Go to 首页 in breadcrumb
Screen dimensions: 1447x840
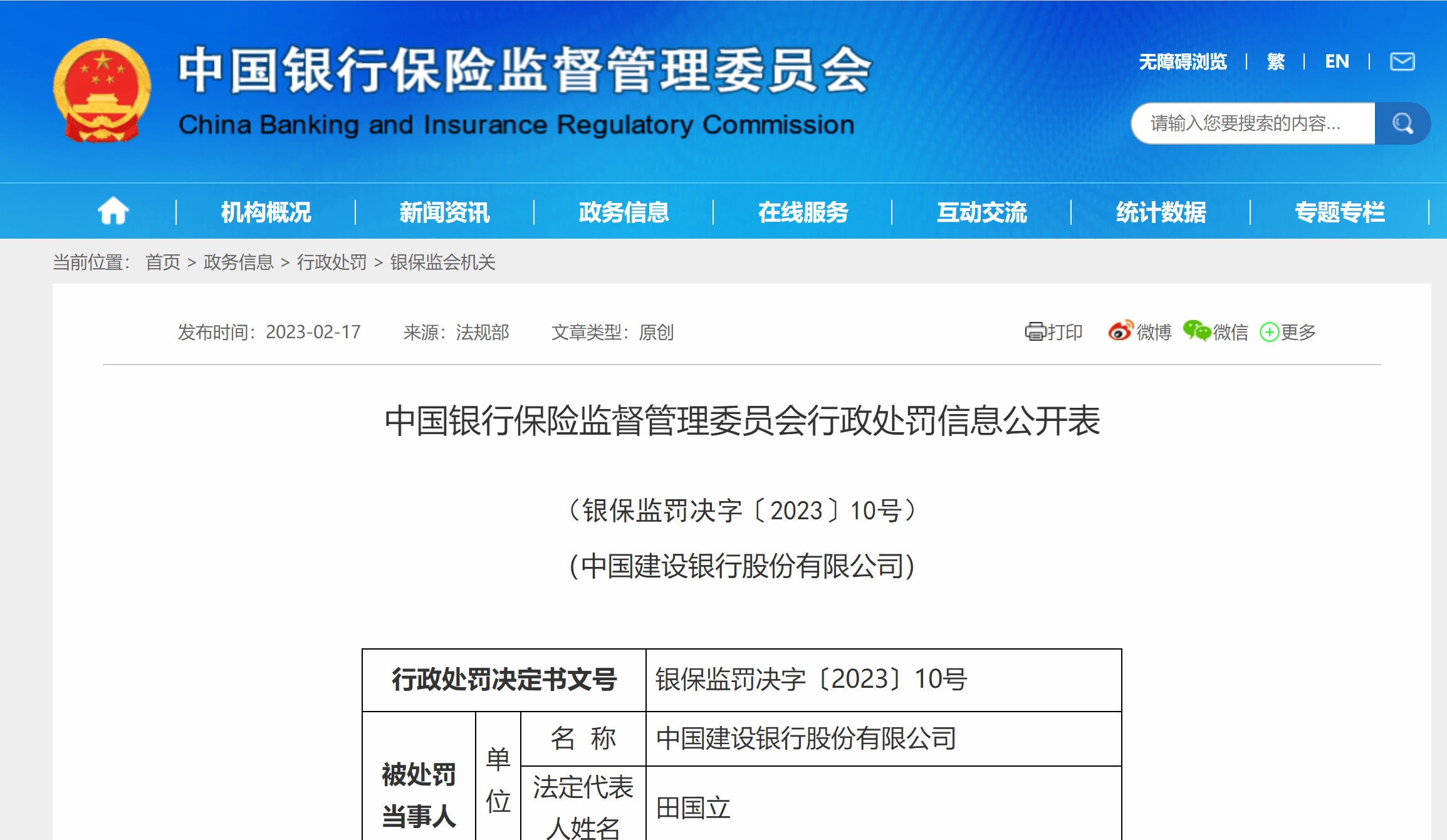tap(163, 262)
